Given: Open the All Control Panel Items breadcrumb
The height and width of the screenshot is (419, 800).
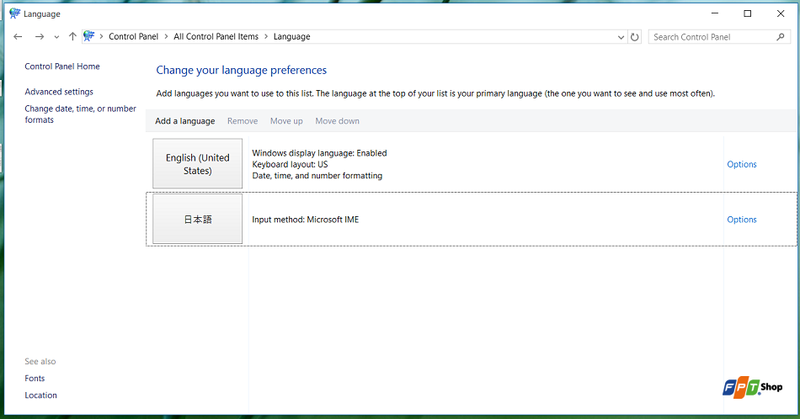Looking at the screenshot, I should click(x=216, y=37).
